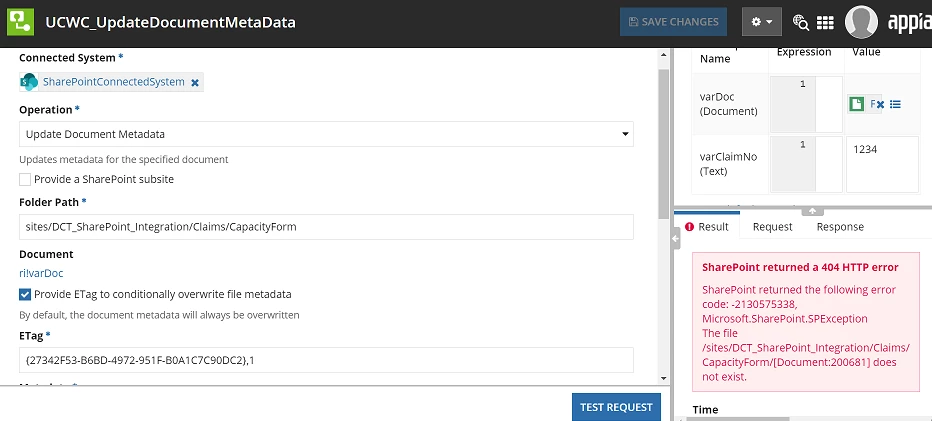Open the apps grid navigation menu

(825, 23)
